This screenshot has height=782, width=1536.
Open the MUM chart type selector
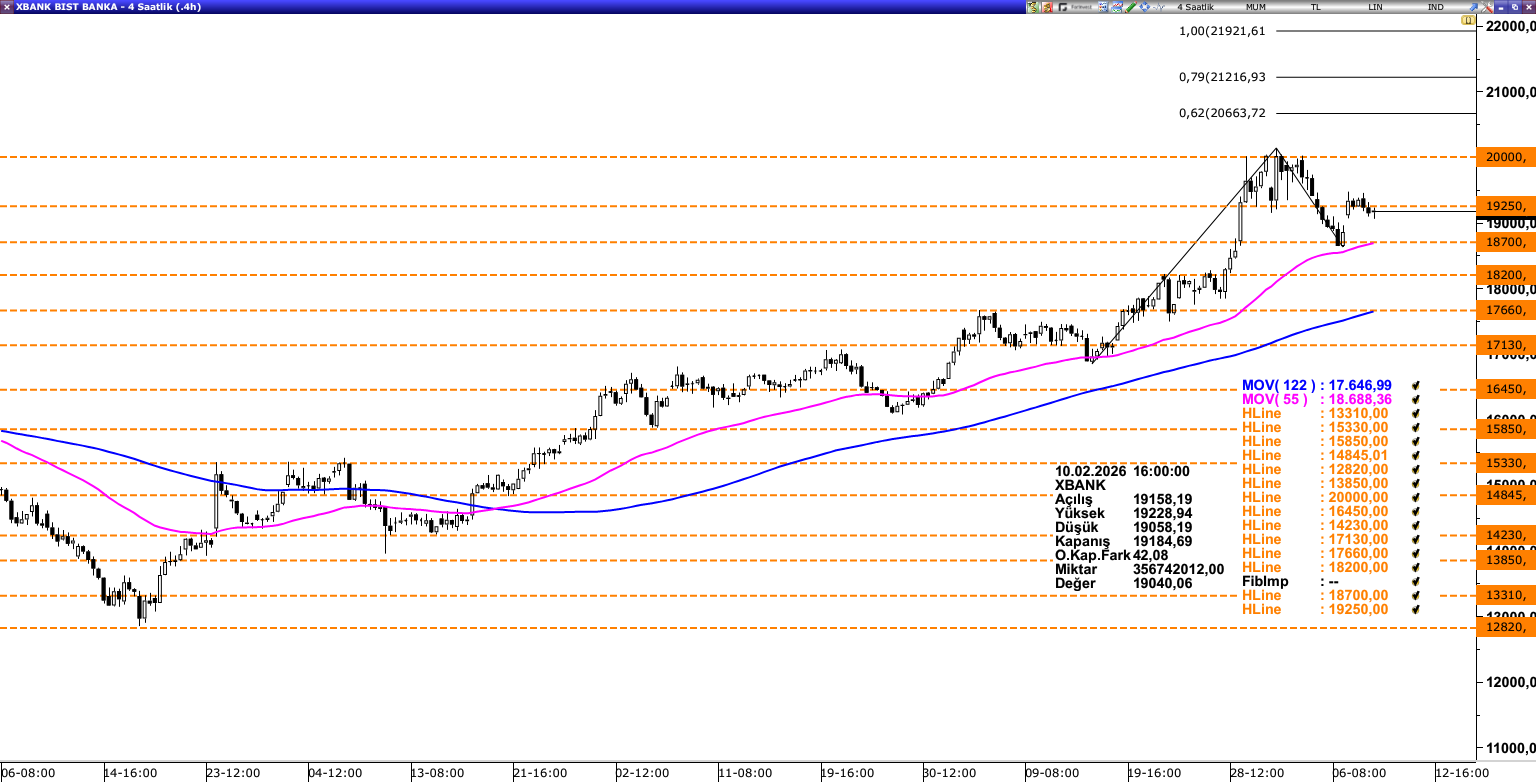click(x=1256, y=7)
